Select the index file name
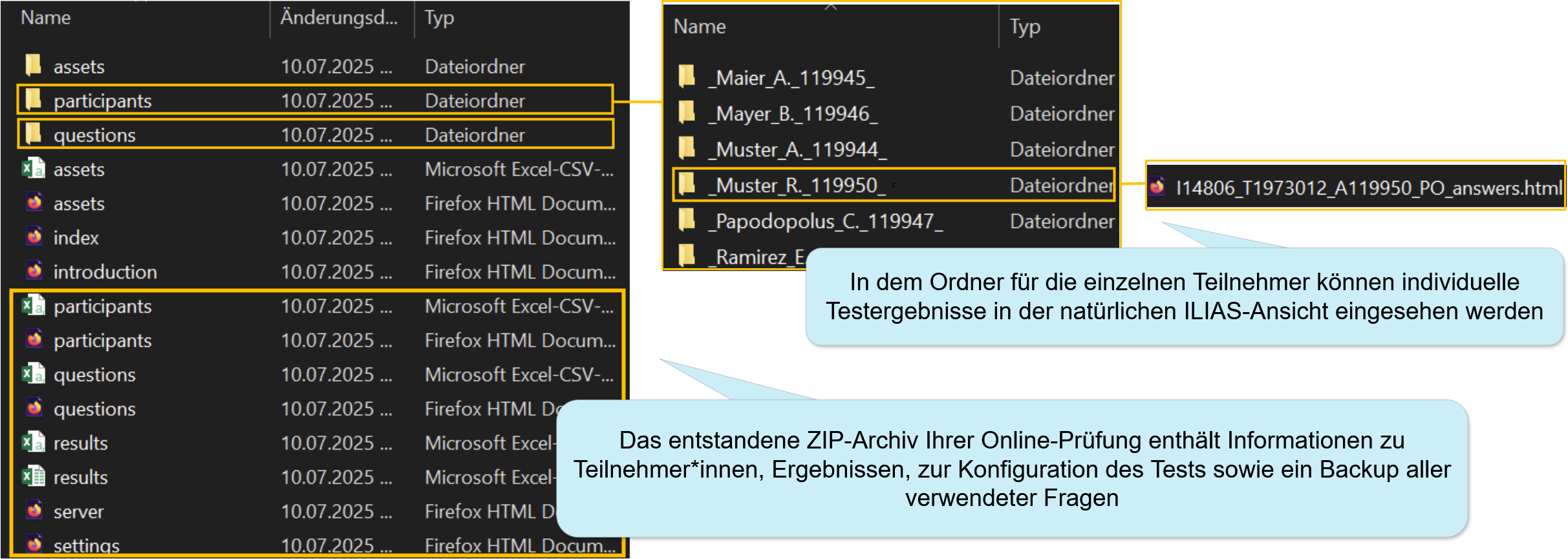1568x559 pixels. [x=76, y=238]
